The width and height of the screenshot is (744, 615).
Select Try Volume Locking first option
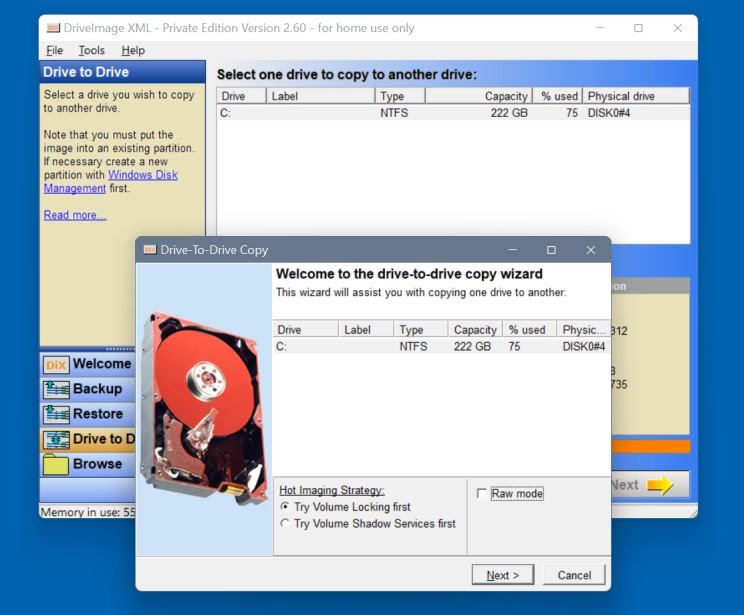[285, 506]
